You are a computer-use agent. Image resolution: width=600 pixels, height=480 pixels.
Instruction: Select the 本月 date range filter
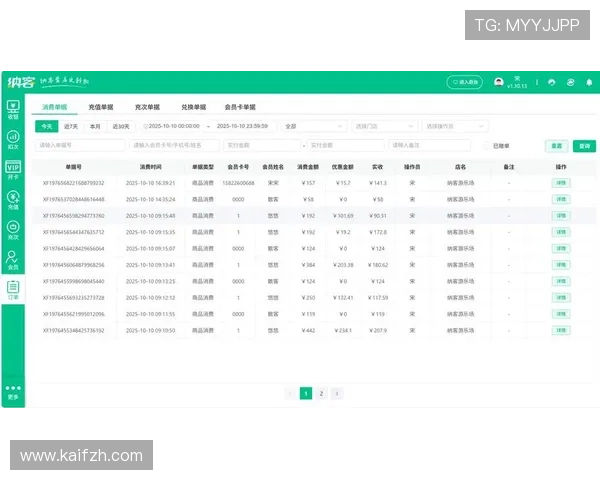95,126
